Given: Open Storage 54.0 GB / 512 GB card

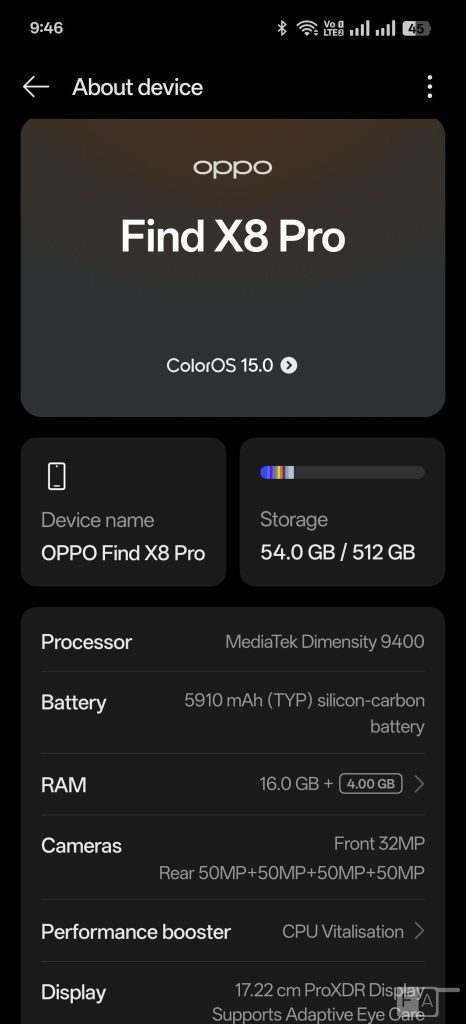Looking at the screenshot, I should click(342, 511).
